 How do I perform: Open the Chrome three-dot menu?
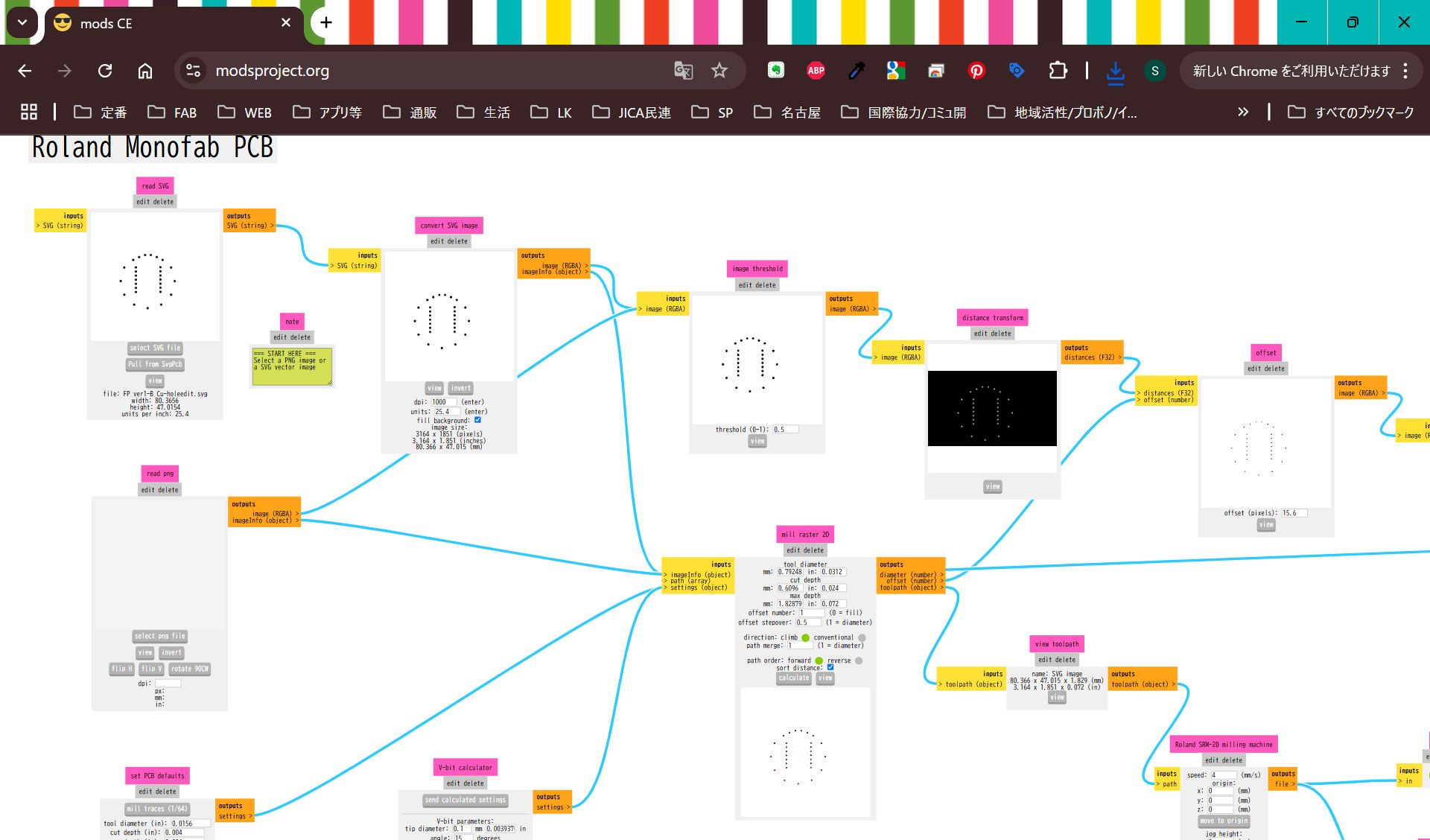(x=1405, y=71)
